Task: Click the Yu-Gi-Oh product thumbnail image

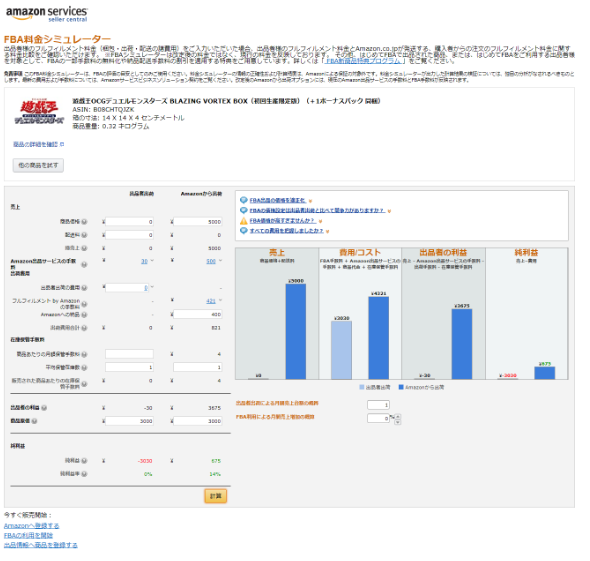Action: [x=39, y=112]
